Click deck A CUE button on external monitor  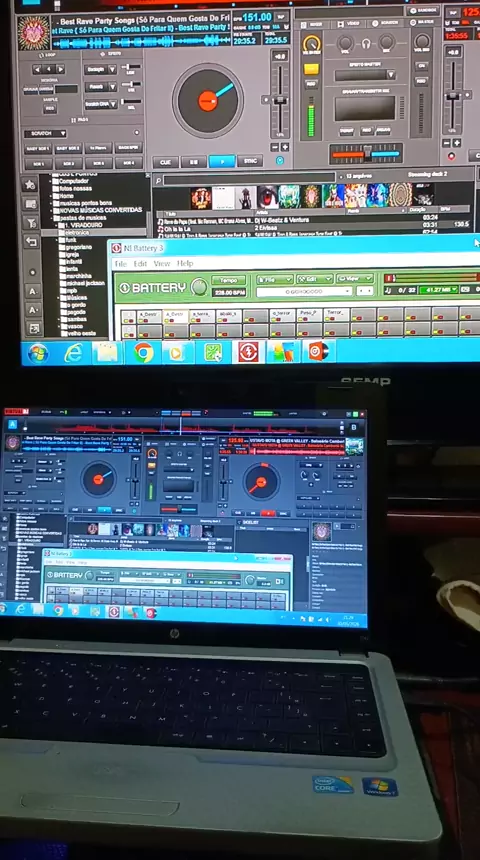[x=165, y=162]
